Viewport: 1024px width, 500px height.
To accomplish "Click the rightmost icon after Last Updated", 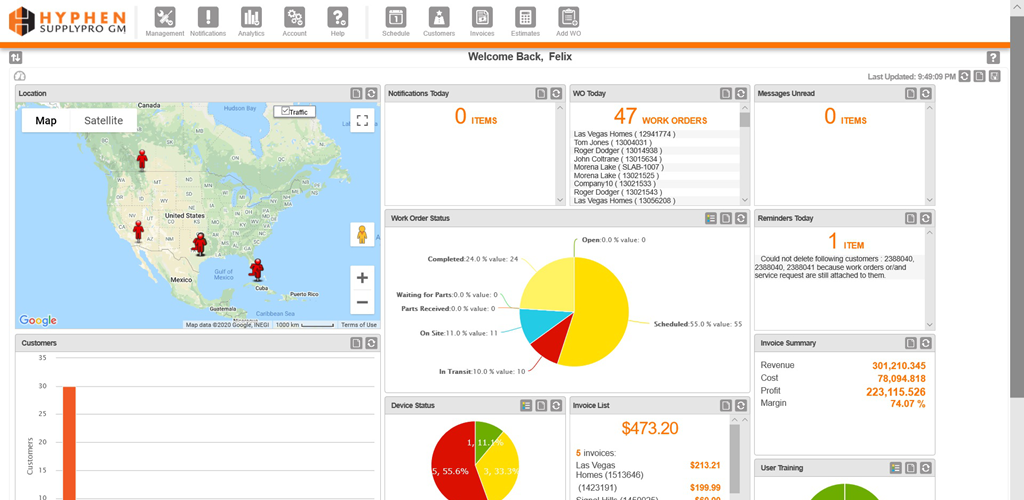I will point(994,76).
